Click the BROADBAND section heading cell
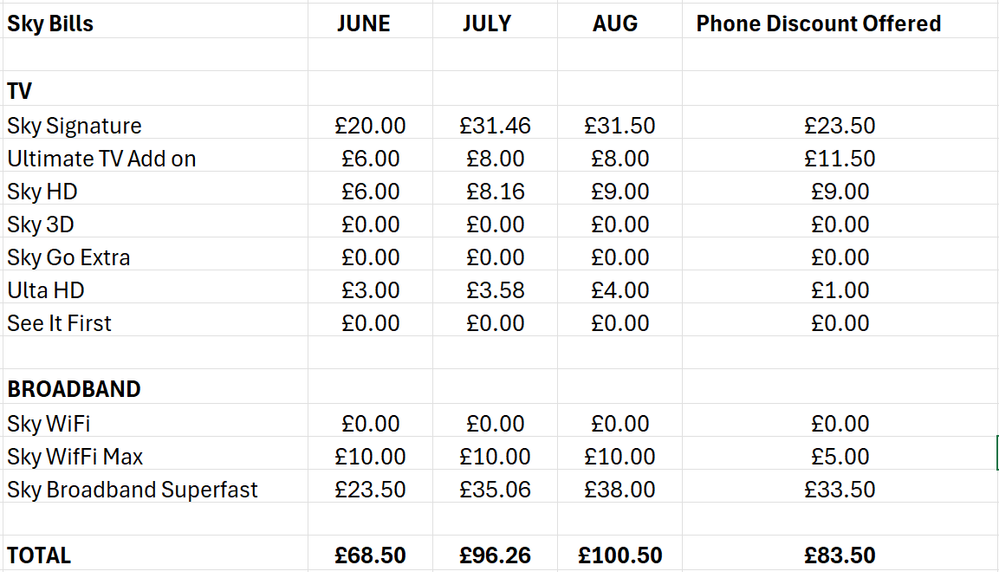Image resolution: width=999 pixels, height=572 pixels. 155,389
